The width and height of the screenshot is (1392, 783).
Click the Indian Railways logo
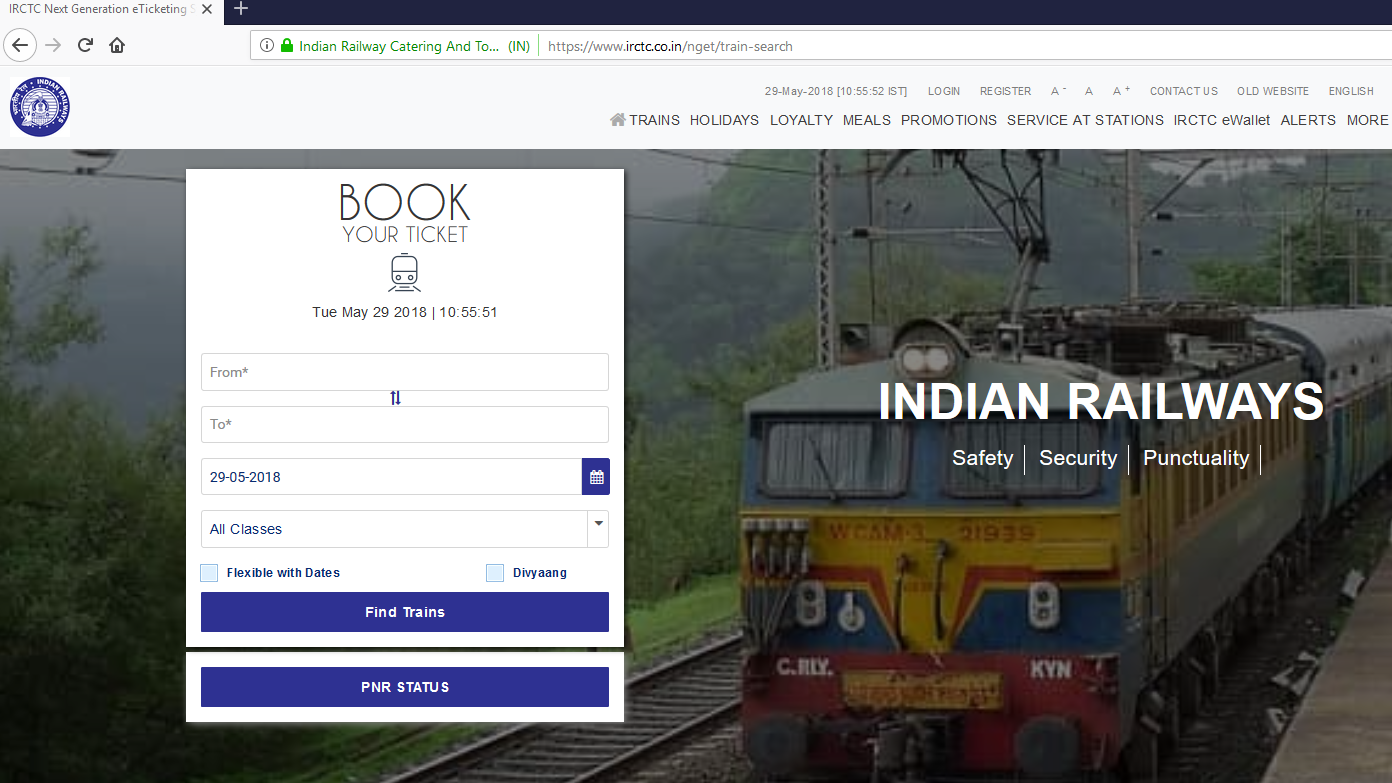40,107
